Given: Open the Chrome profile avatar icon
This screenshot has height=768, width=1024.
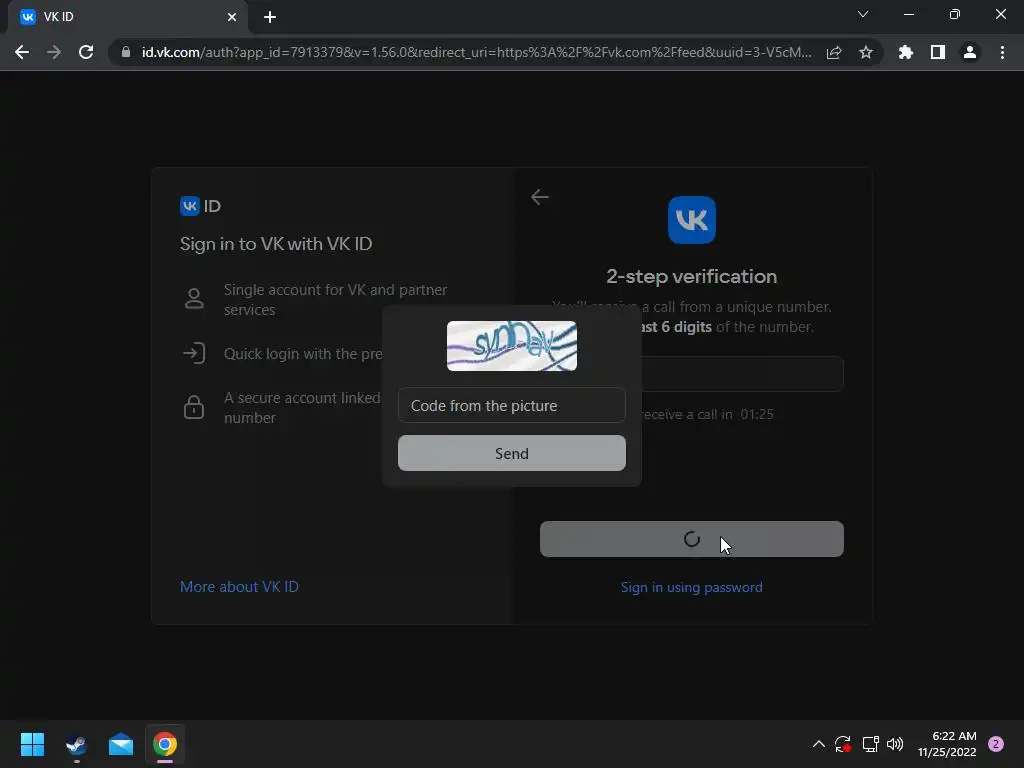Looking at the screenshot, I should click(970, 52).
